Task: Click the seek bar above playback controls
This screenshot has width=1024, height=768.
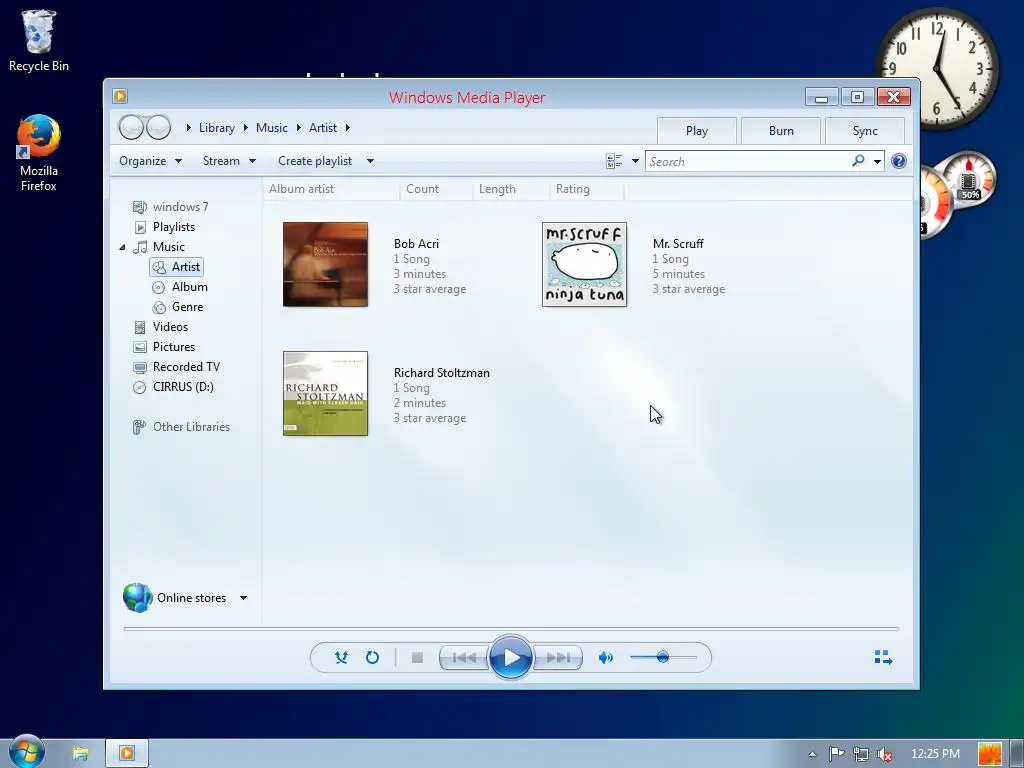Action: (x=511, y=629)
